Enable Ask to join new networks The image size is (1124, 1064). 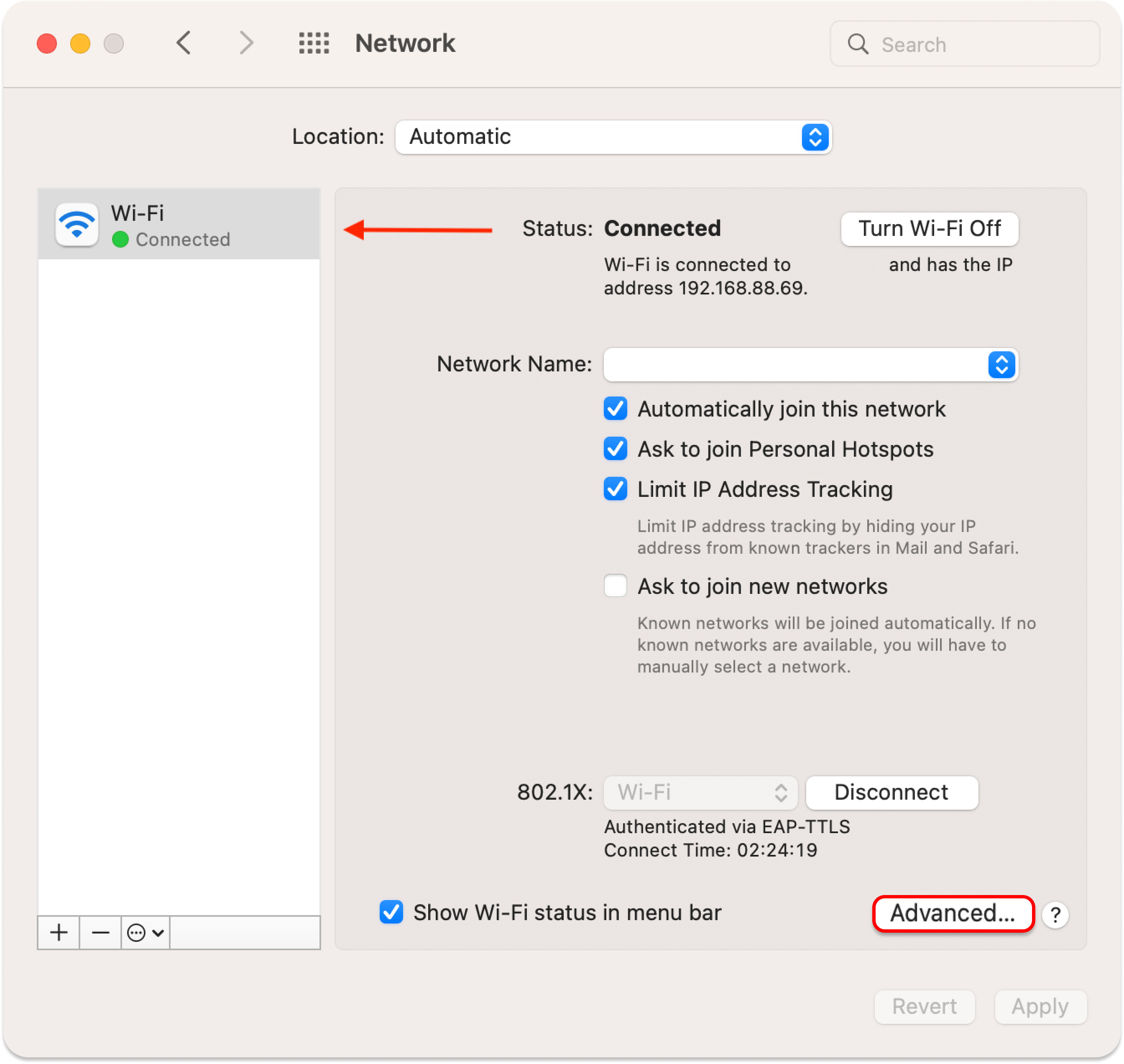coord(615,586)
